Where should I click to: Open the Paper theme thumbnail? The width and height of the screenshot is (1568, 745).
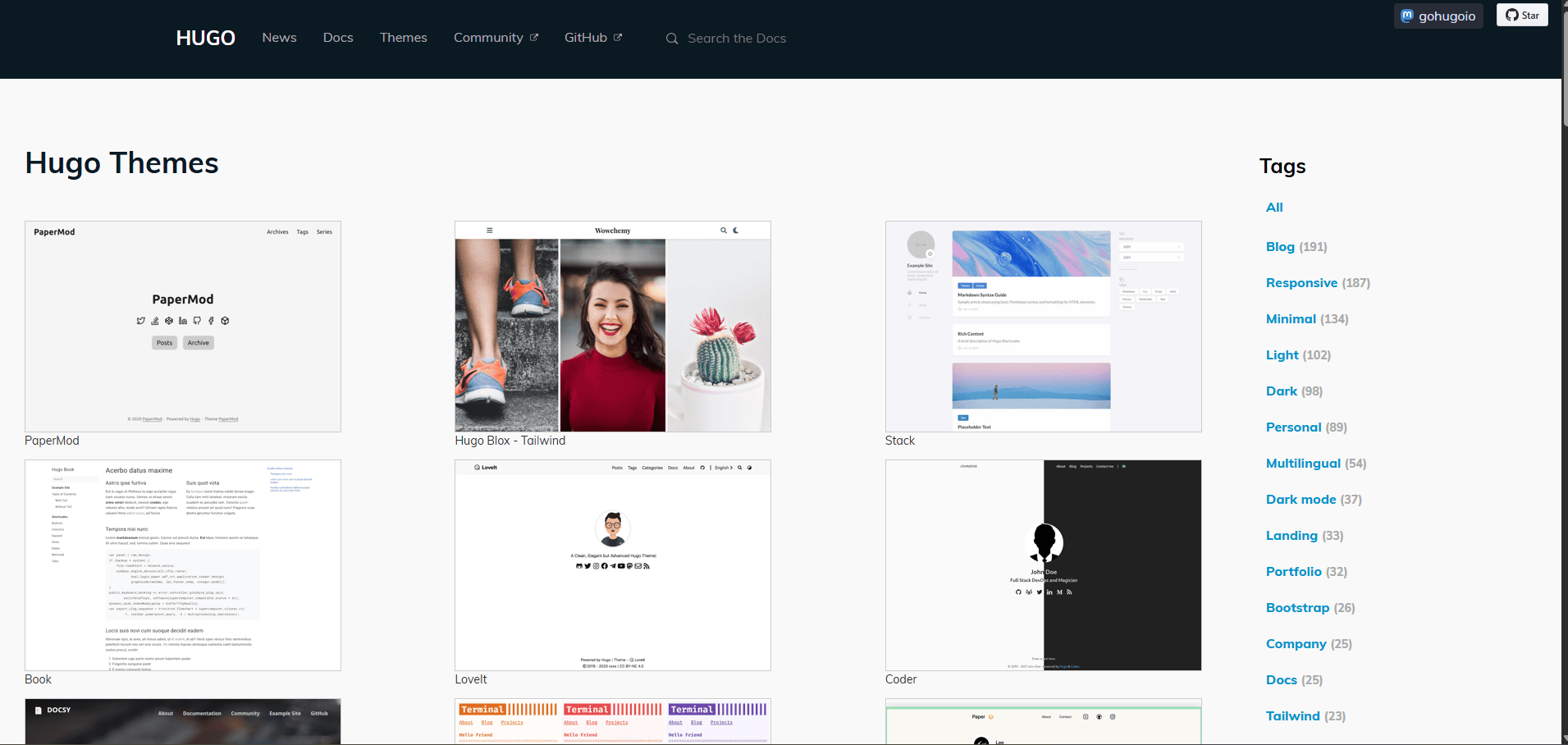pyautogui.click(x=1044, y=721)
